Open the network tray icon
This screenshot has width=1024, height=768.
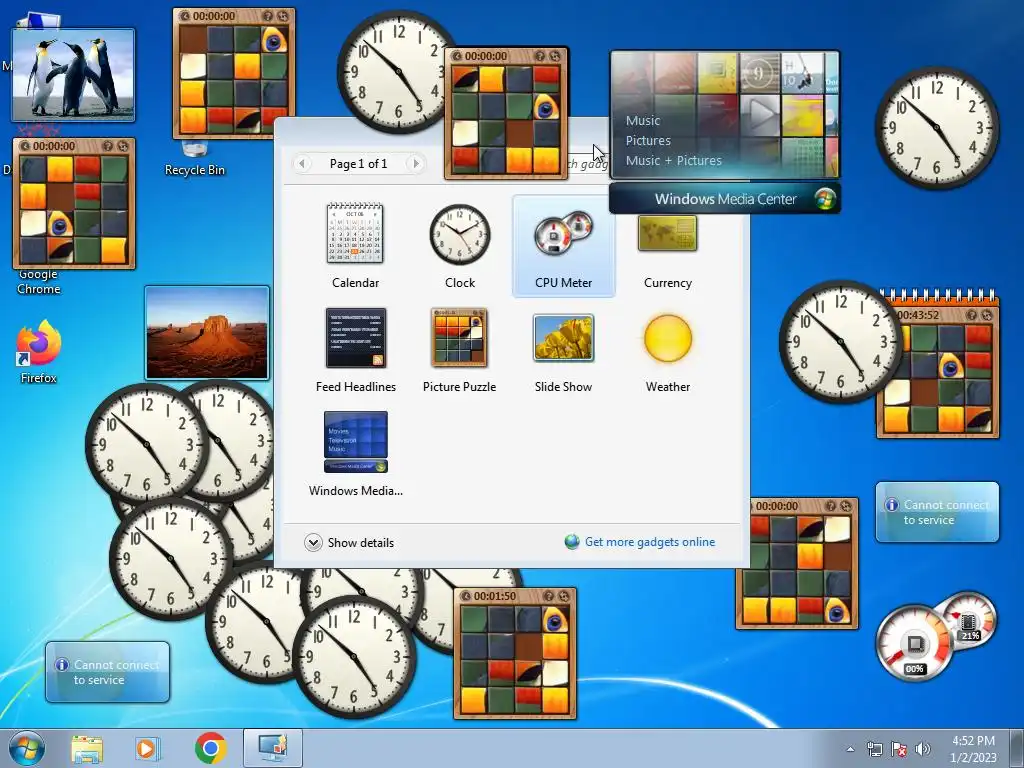(874, 750)
